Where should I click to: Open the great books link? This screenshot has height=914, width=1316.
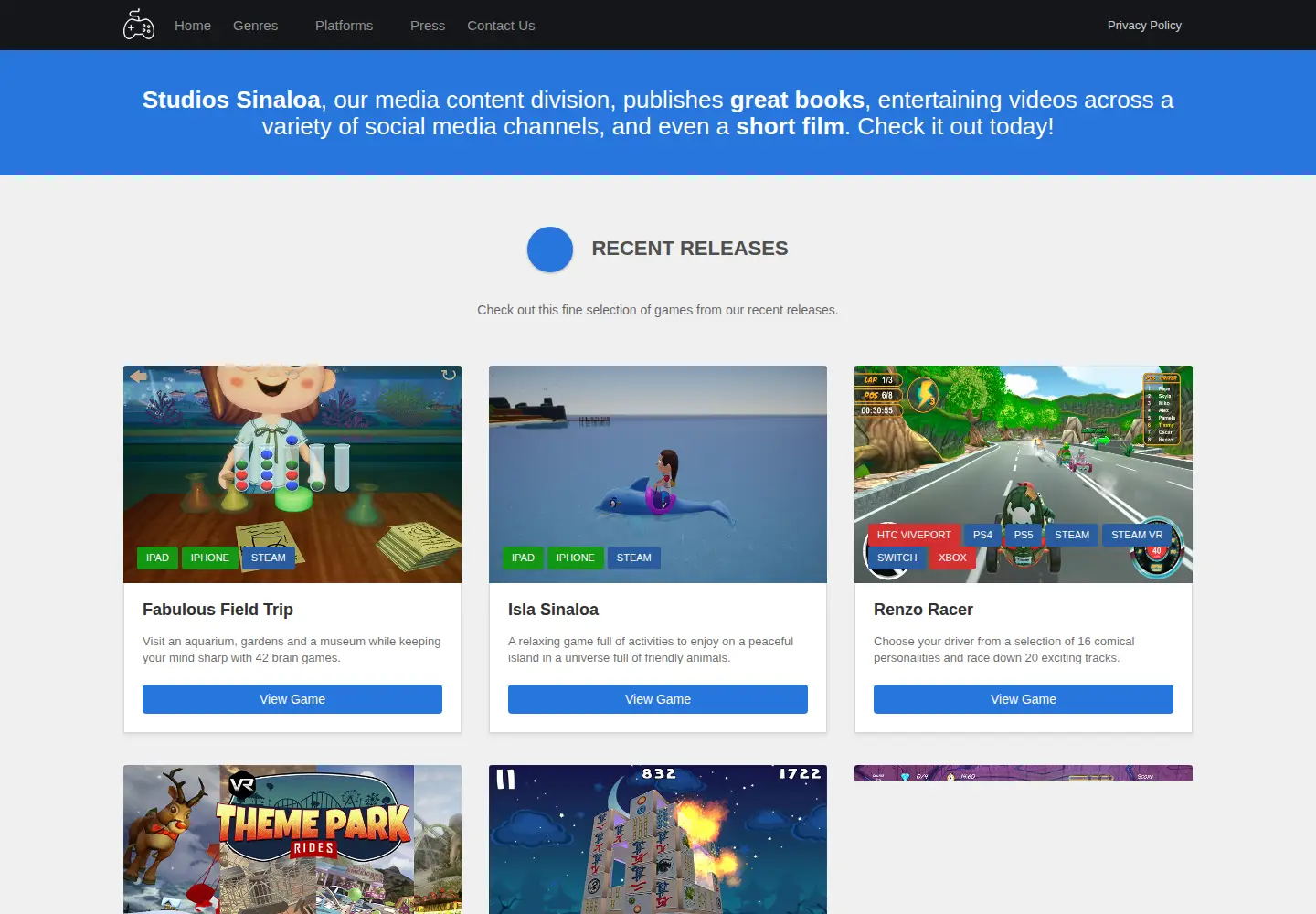click(797, 100)
